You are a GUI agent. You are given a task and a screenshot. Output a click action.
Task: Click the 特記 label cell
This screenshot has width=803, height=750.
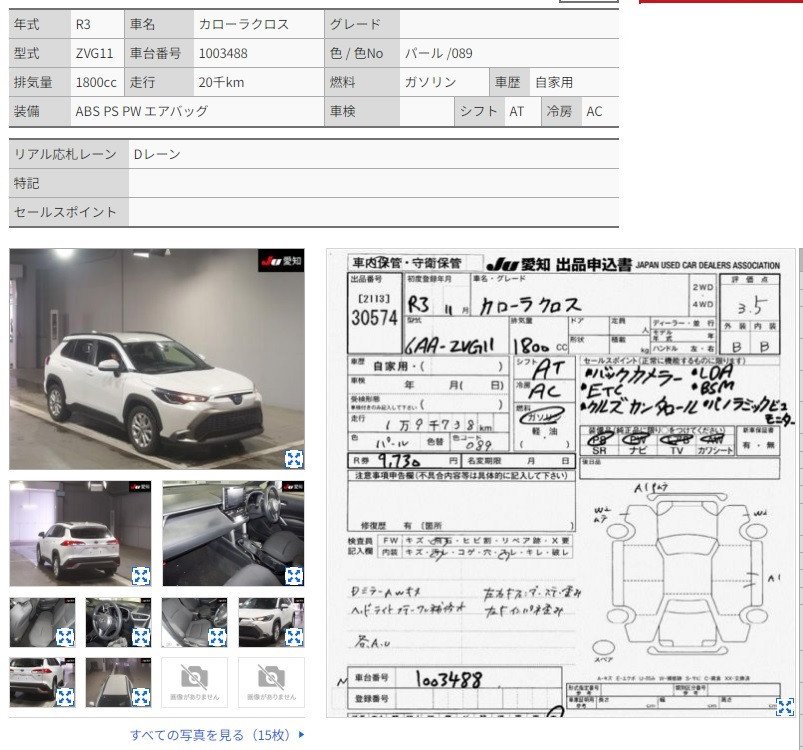click(x=69, y=183)
